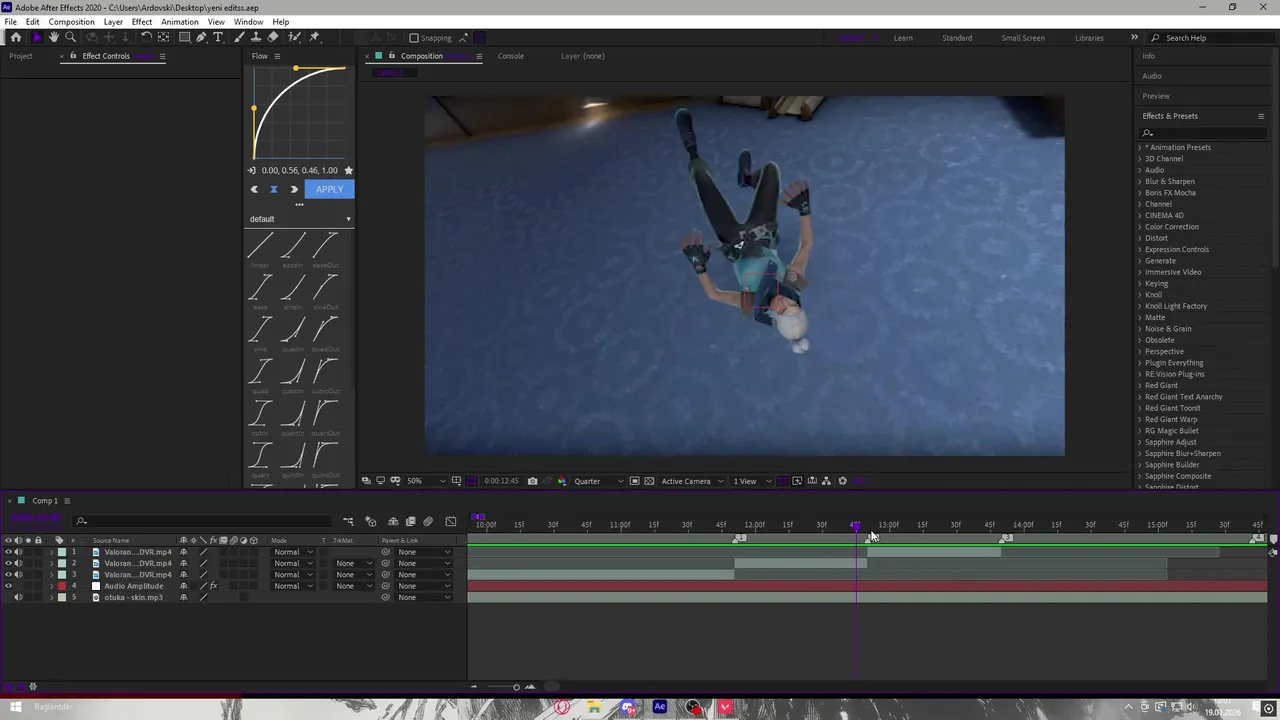Enable Draft 3D in timeline
1280x720 pixels.
coord(370,521)
